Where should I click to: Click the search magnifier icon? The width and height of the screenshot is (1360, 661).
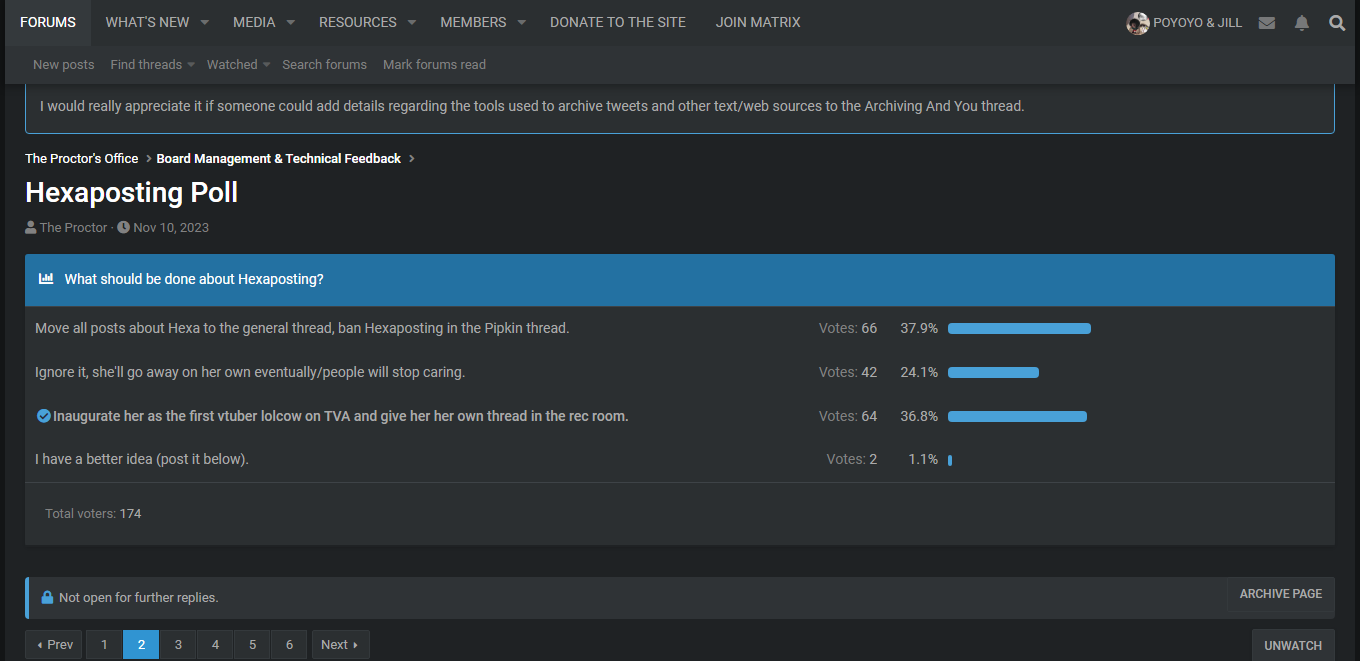click(1337, 22)
